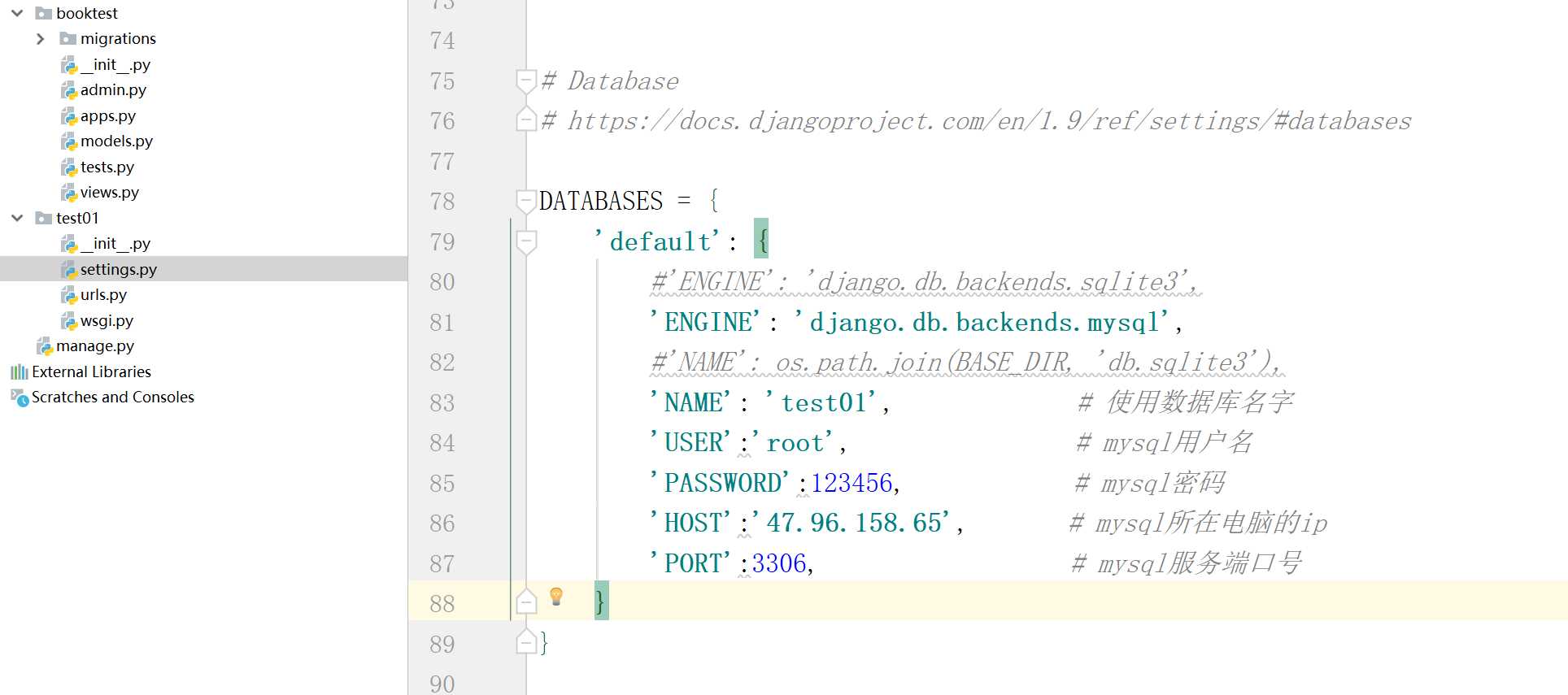Toggle closing fold marker at line 89
Image resolution: width=1568 pixels, height=695 pixels.
click(x=526, y=642)
